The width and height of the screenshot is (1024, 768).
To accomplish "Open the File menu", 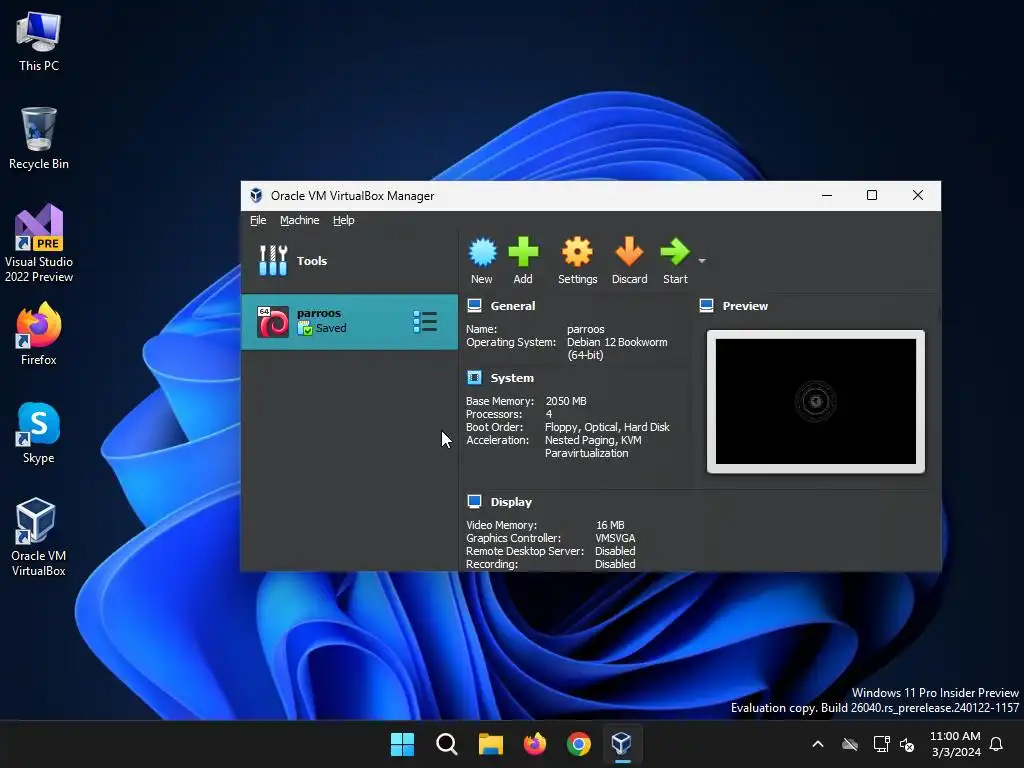I will [258, 220].
